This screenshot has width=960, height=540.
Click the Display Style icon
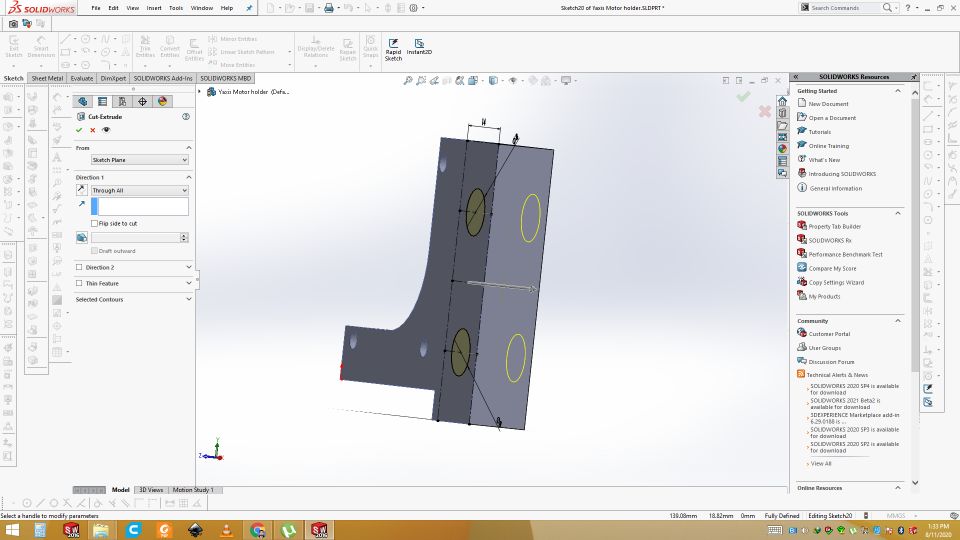coord(493,80)
